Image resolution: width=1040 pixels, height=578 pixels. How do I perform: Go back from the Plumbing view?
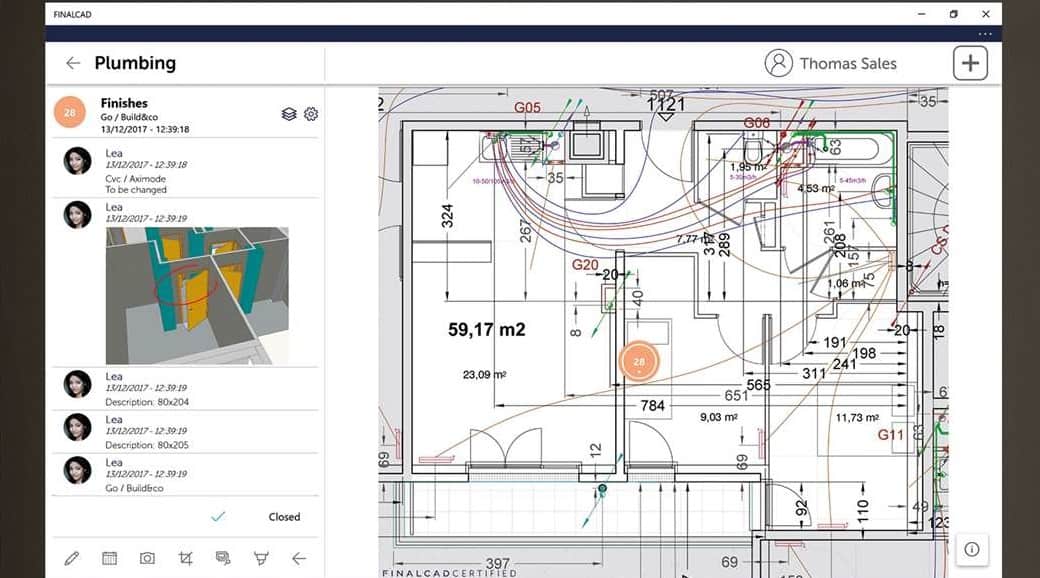tap(72, 62)
